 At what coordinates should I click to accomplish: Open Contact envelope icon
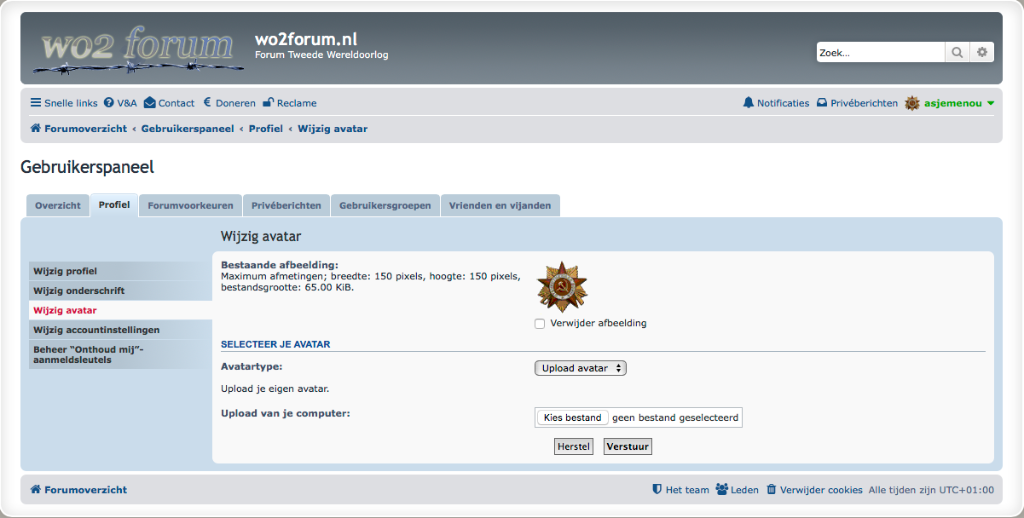pyautogui.click(x=150, y=103)
